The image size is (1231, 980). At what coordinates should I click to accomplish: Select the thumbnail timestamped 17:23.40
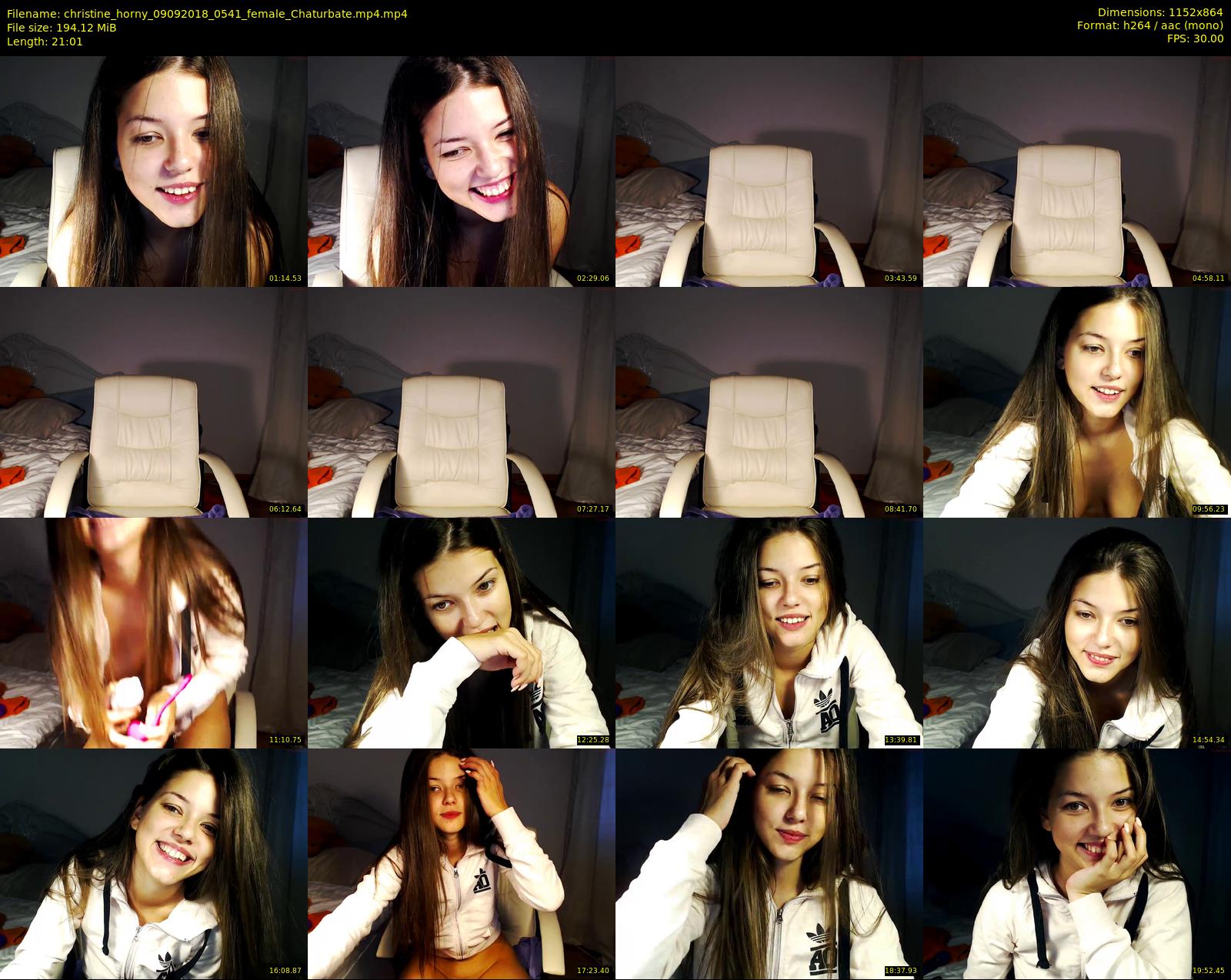462,863
